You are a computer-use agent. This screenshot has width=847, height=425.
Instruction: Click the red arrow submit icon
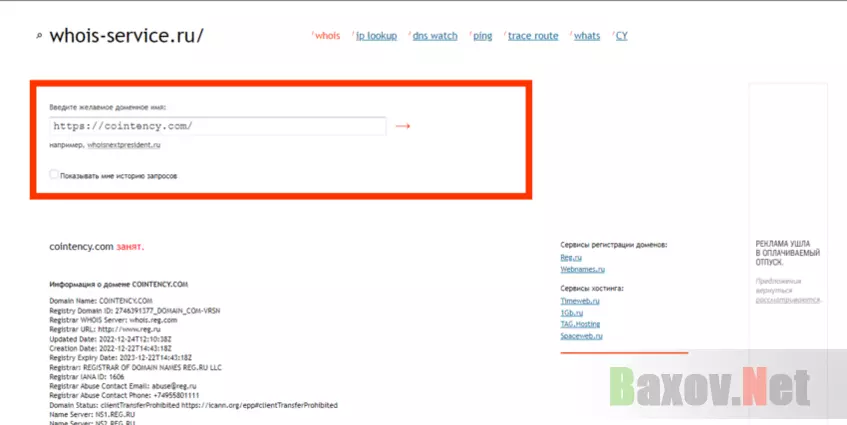click(403, 126)
